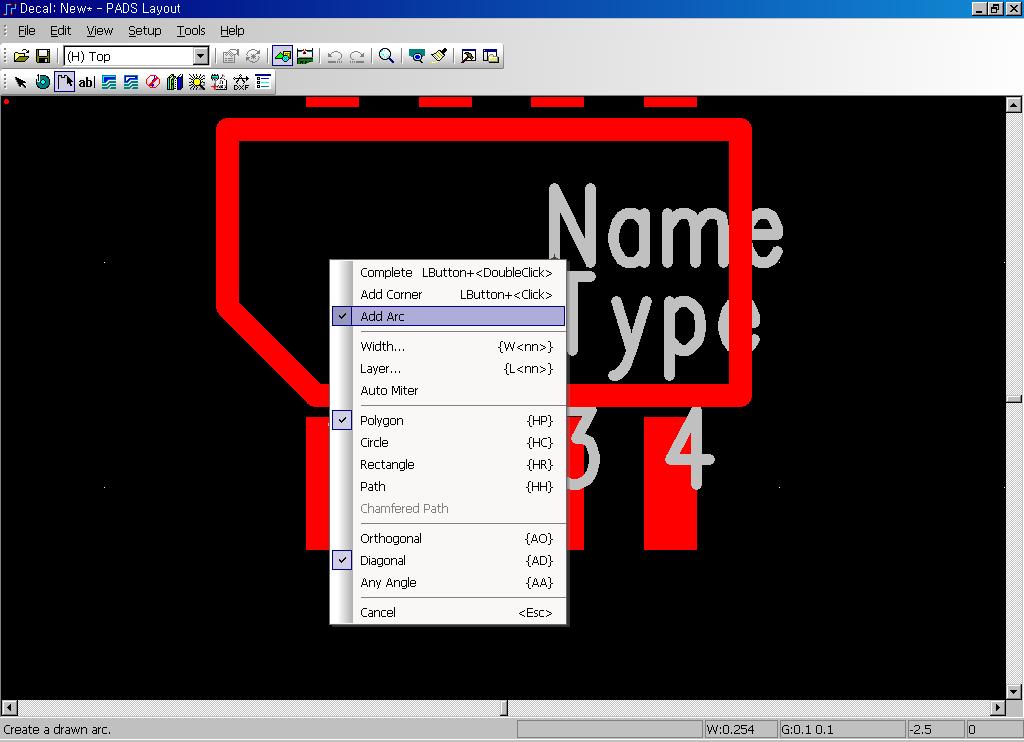Enable Auto Miter in context menu
Viewport: 1024px width, 742px height.
[448, 391]
